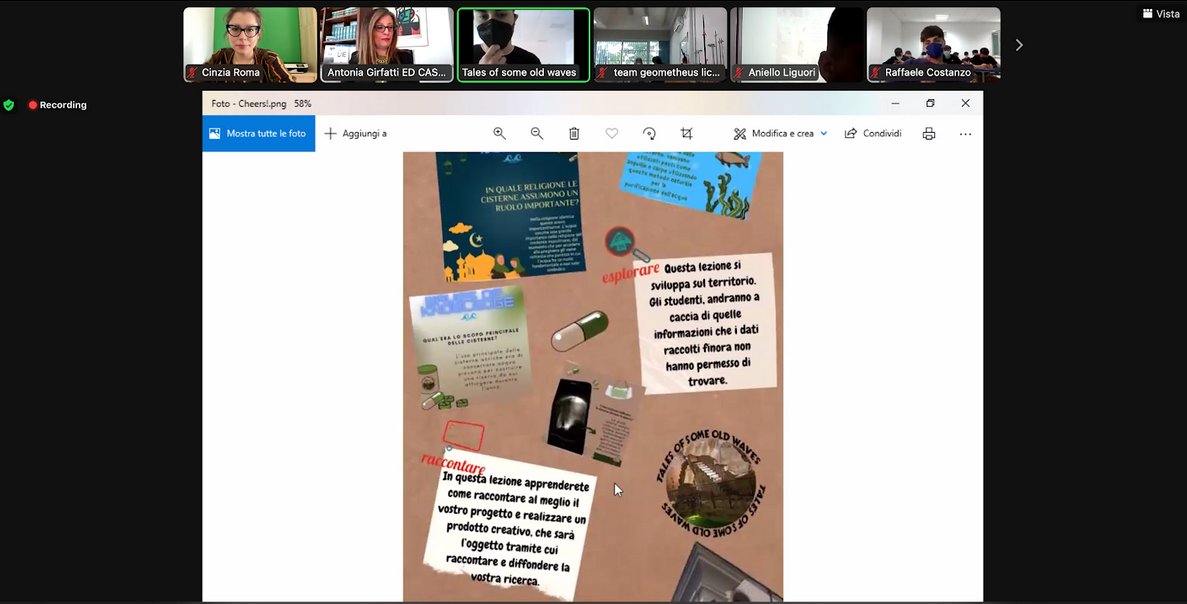The height and width of the screenshot is (604, 1187).
Task: Click the muted mic icon of Cinzia Roma
Action: tap(193, 73)
